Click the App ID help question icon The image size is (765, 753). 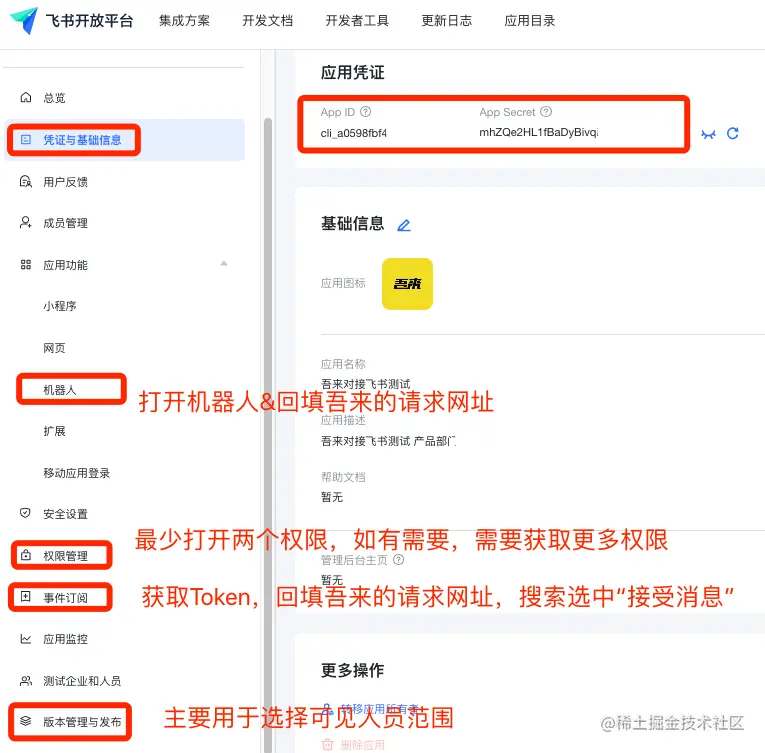click(365, 112)
